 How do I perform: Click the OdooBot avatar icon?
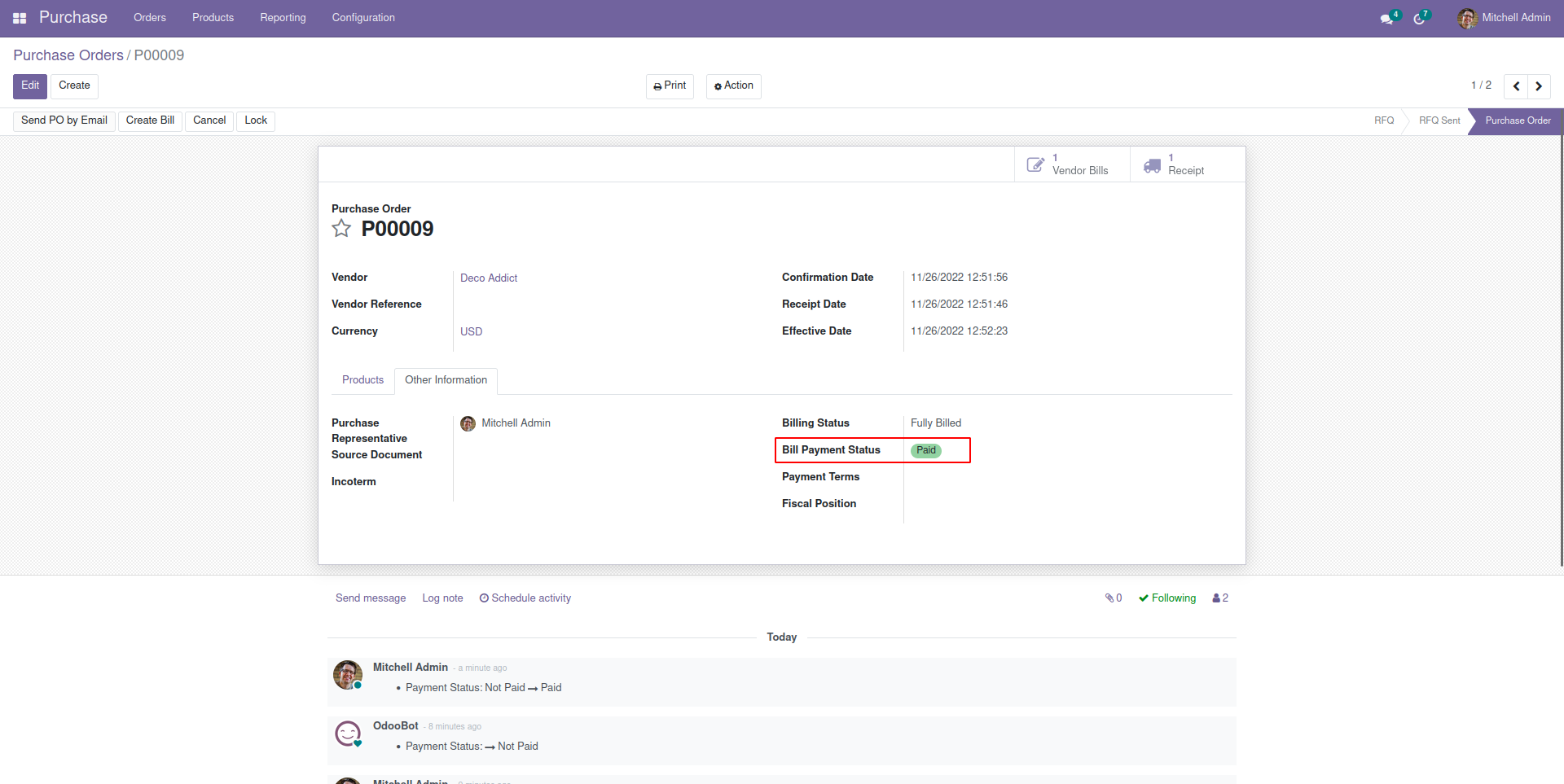(348, 734)
